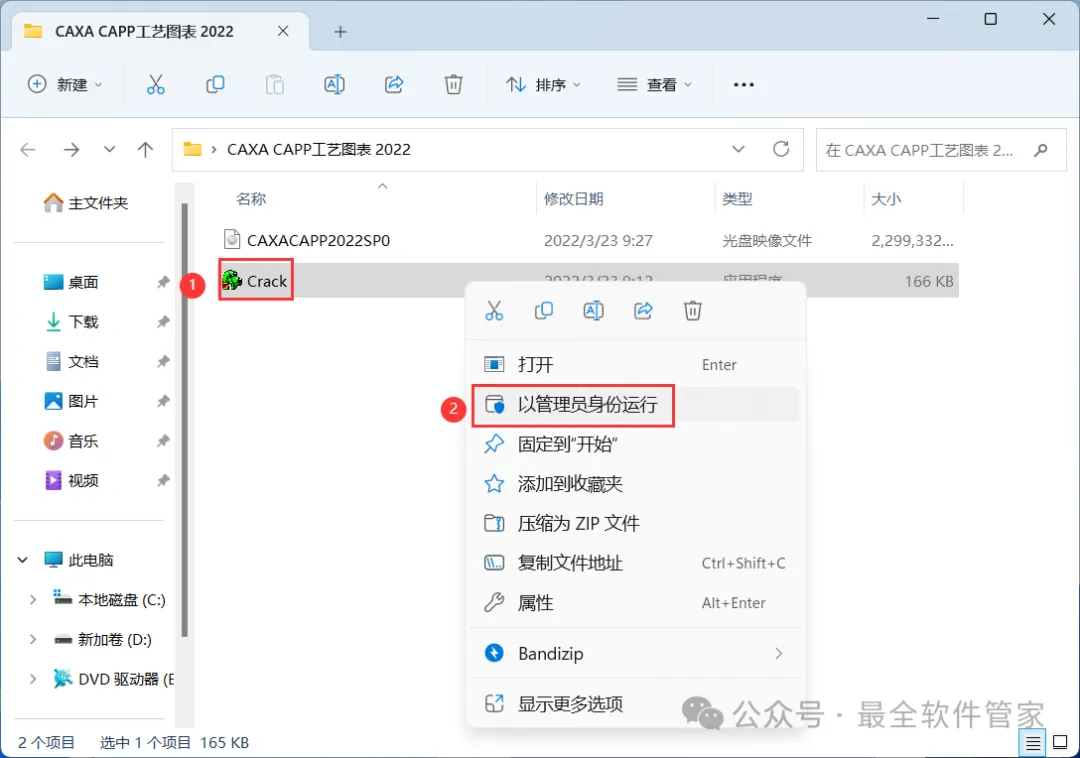Image resolution: width=1080 pixels, height=758 pixels.
Task: Click the Share icon in the top toolbar
Action: point(394,85)
